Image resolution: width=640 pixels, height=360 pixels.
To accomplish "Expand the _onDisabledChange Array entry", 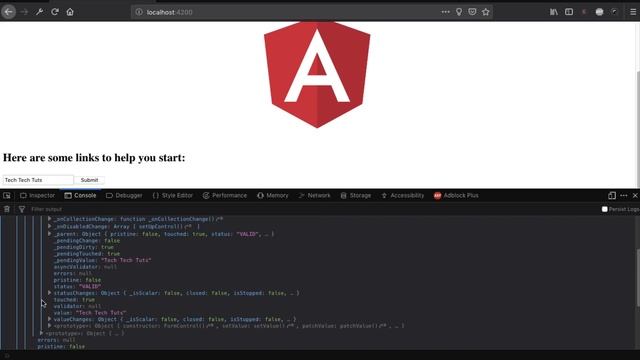I will [49, 226].
